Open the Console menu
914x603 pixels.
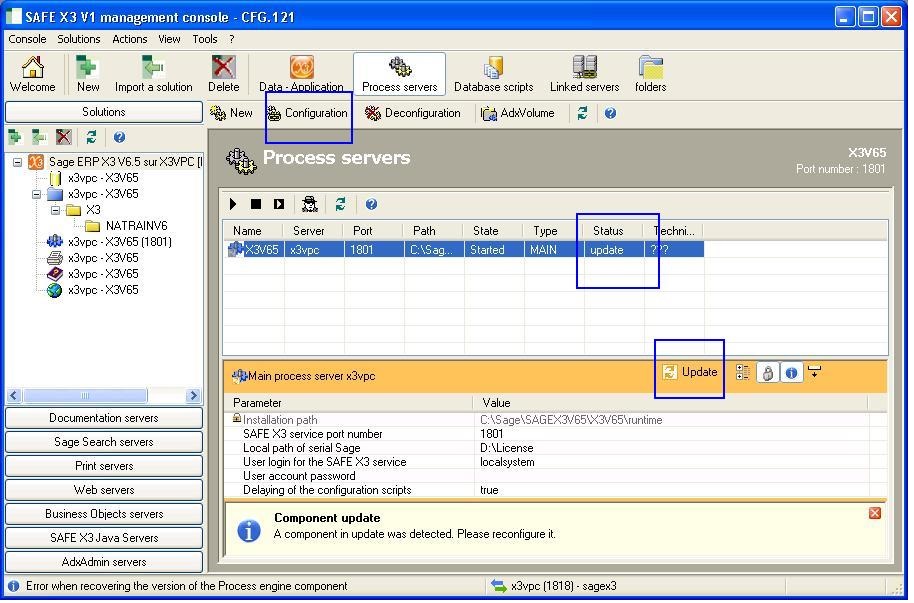click(x=27, y=39)
